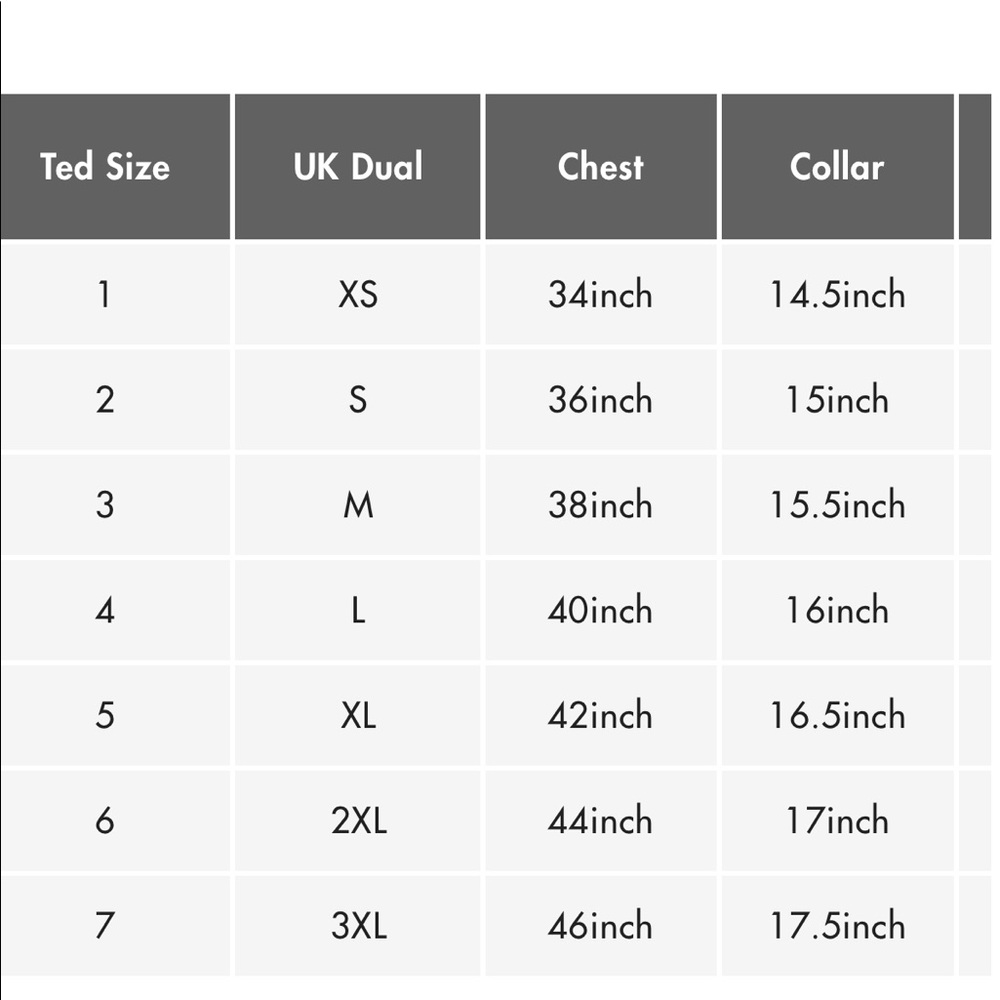Screen dimensions: 1000x1000
Task: Click the XS size cell
Action: click(x=358, y=294)
